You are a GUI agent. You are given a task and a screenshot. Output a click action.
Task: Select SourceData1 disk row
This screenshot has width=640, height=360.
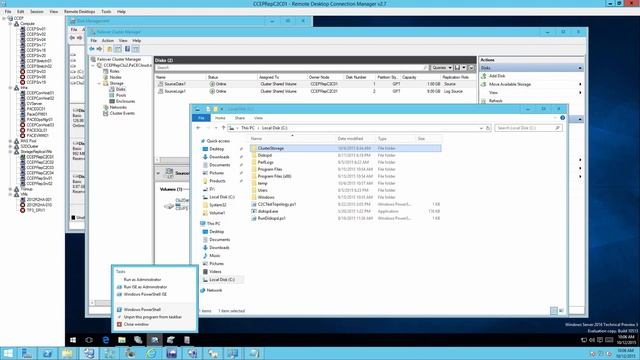pyautogui.click(x=315, y=84)
